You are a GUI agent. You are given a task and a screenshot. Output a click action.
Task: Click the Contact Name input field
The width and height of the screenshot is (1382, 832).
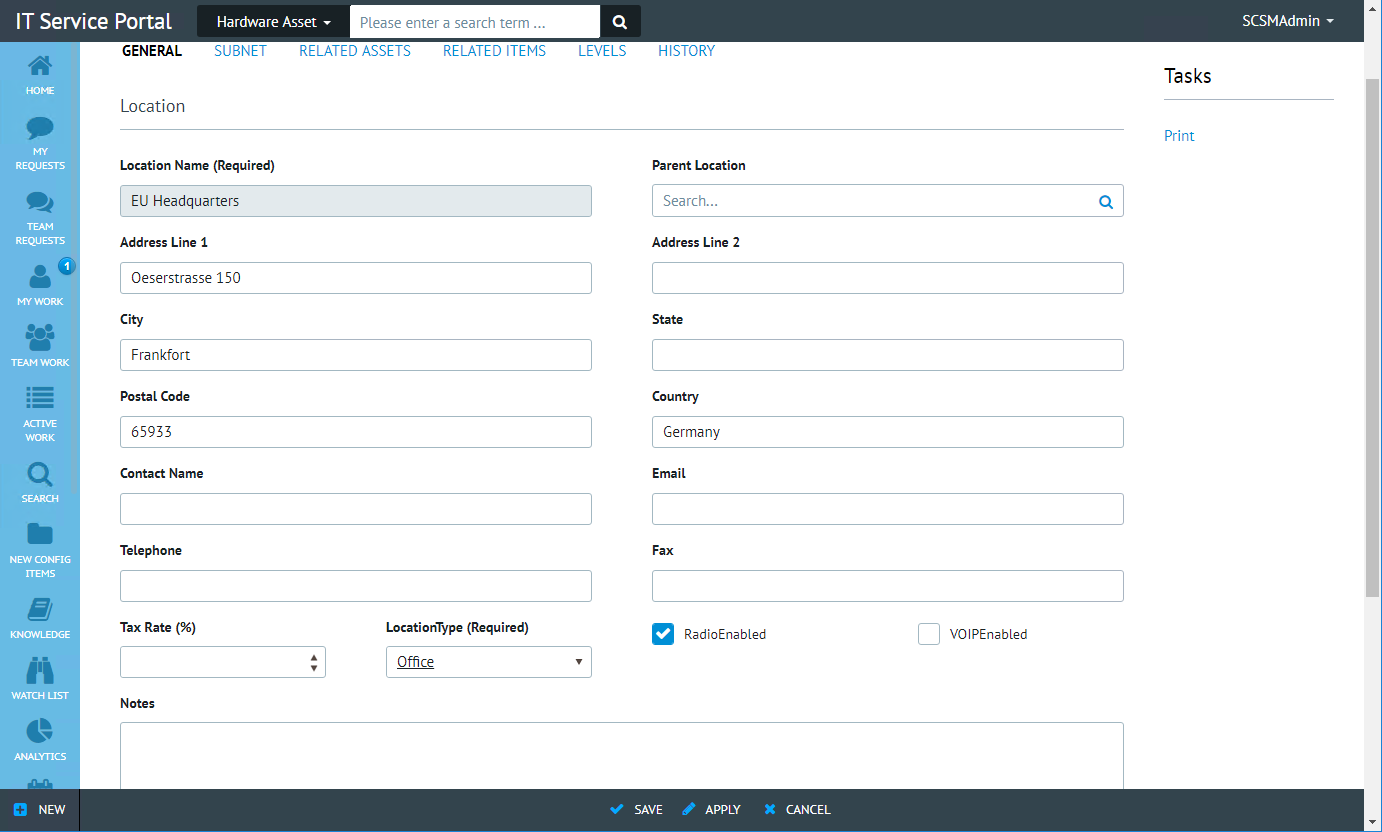pyautogui.click(x=356, y=509)
